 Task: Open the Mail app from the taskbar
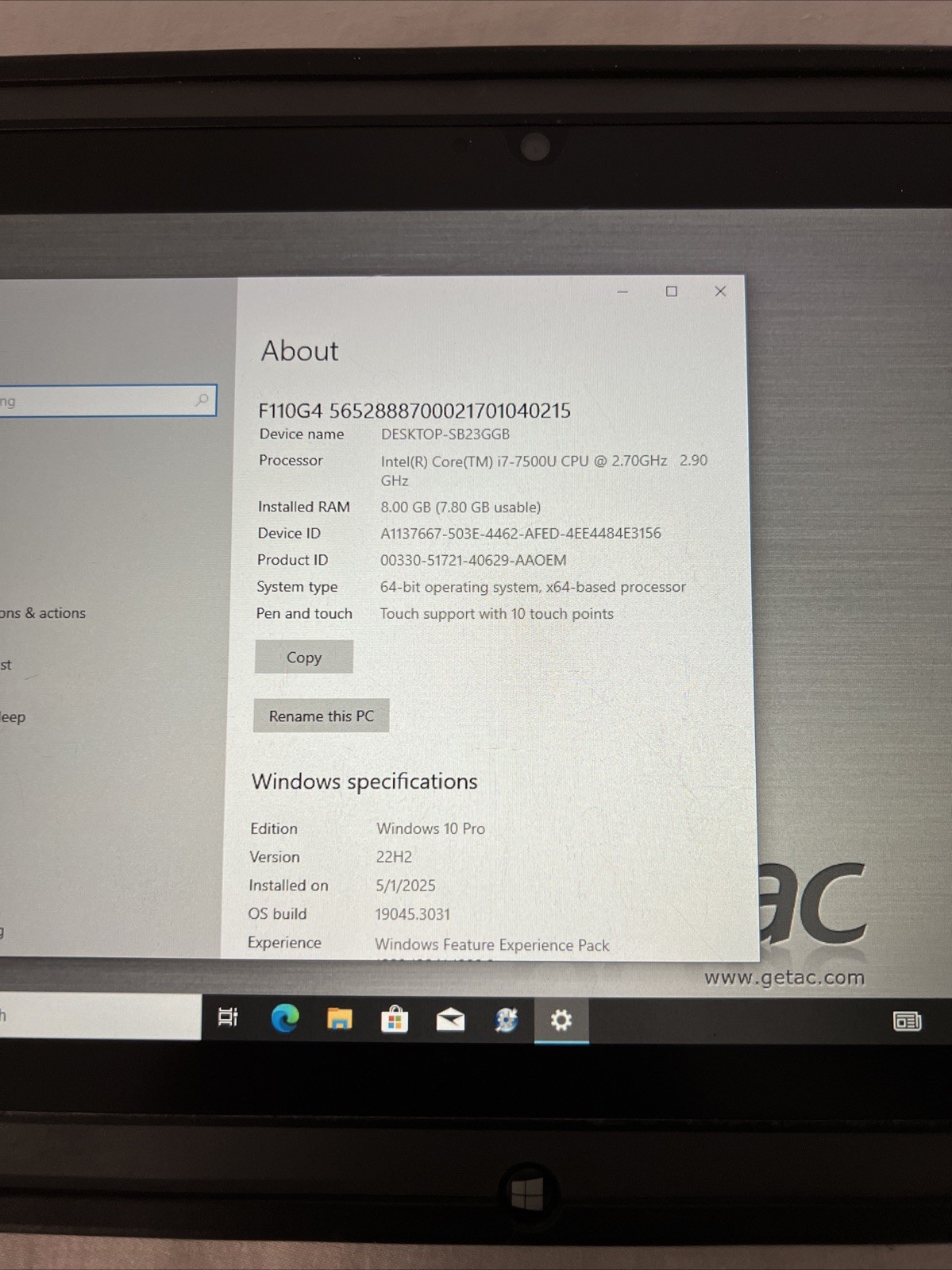(x=450, y=1019)
